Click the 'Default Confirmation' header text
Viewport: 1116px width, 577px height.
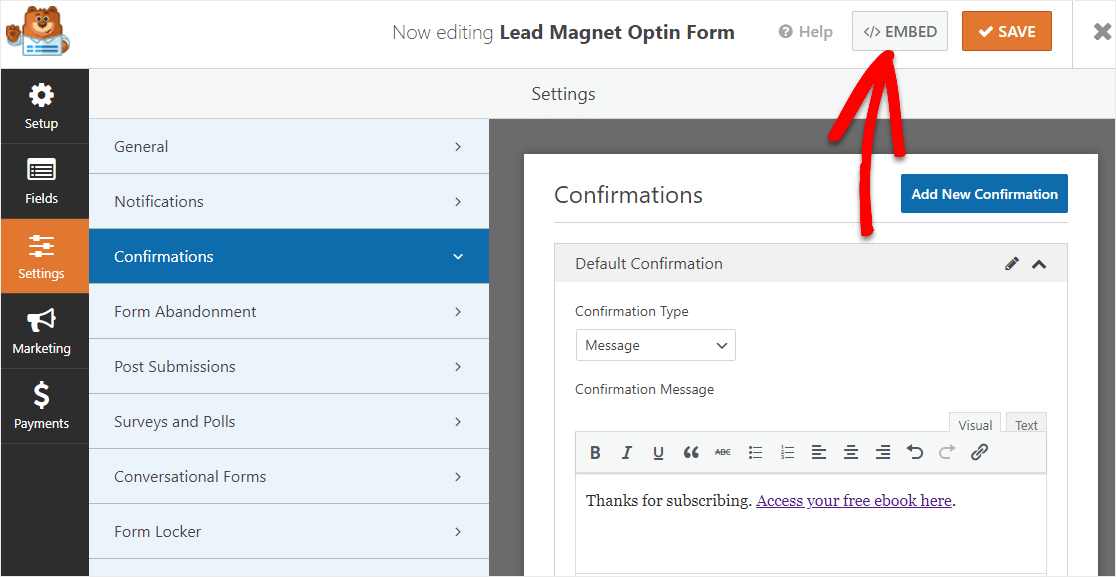(x=648, y=264)
